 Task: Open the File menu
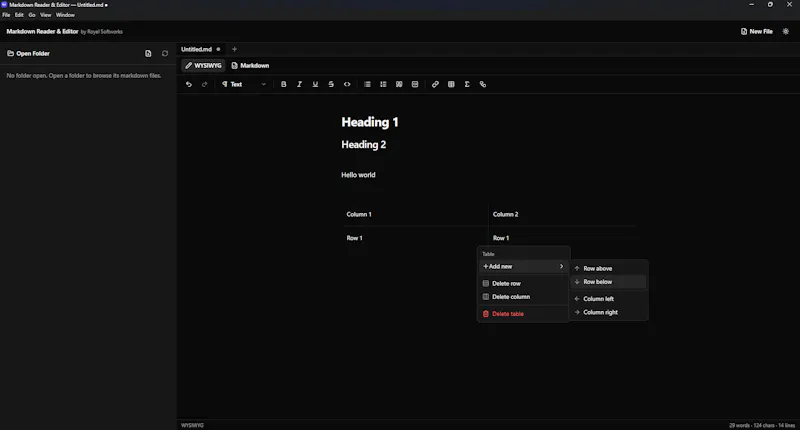click(6, 15)
